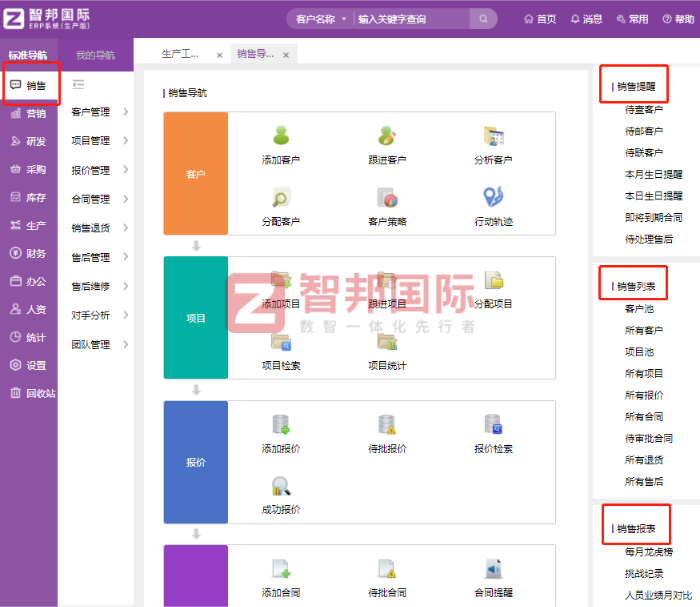This screenshot has width=700, height=607.
Task: Select 营销 in the left sidebar
Action: point(29,113)
